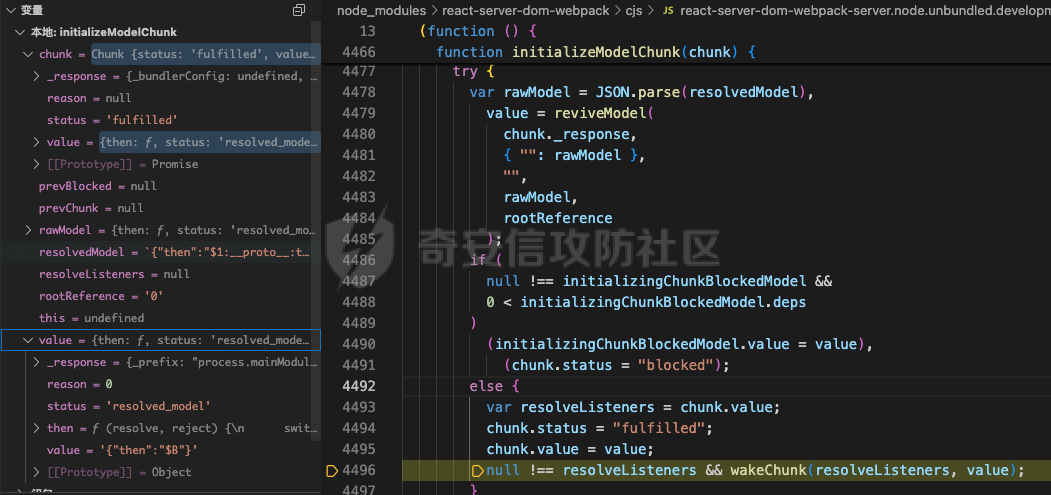Expand the [[Prototype]] = Object entry
The width and height of the screenshot is (1051, 495).
(37, 472)
